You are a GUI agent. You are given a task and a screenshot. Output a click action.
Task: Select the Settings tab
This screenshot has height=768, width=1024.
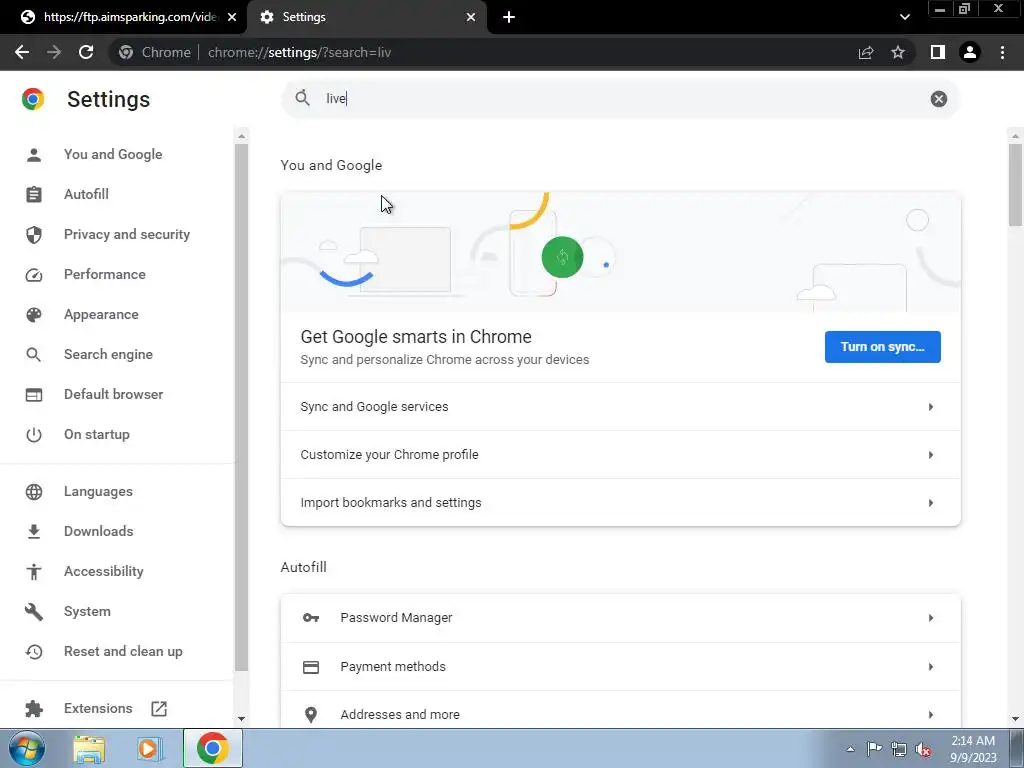click(366, 17)
